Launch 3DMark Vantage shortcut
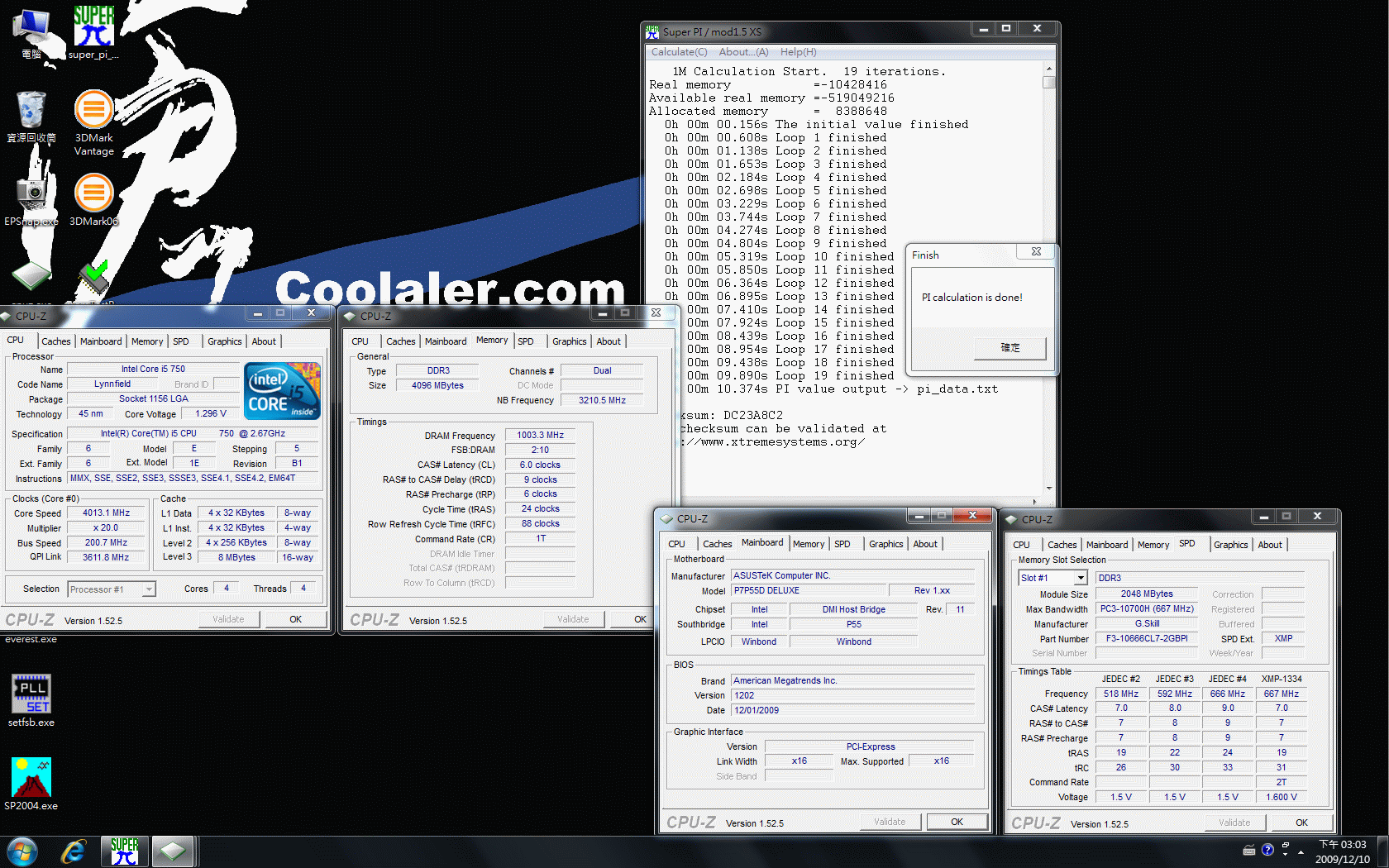The width and height of the screenshot is (1389, 868). [94, 122]
